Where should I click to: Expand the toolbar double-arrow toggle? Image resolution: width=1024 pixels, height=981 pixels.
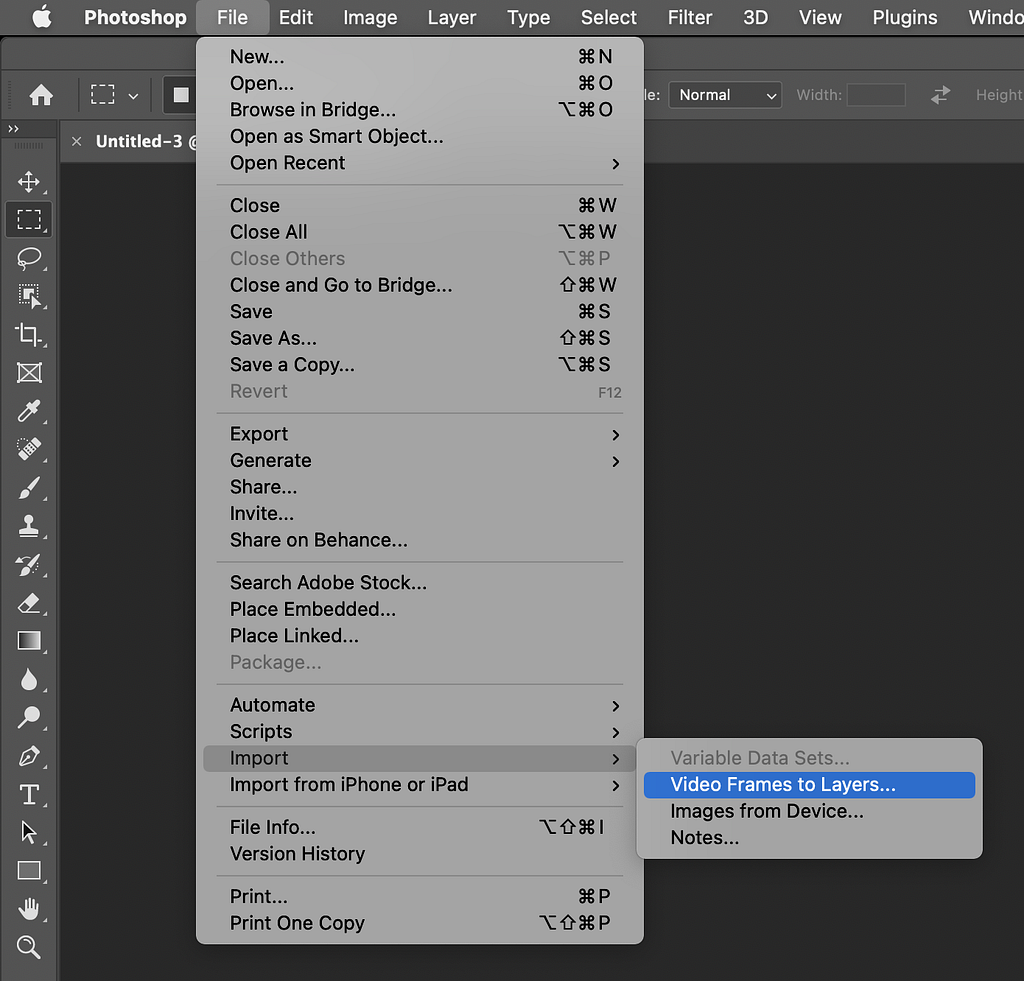pyautogui.click(x=13, y=129)
